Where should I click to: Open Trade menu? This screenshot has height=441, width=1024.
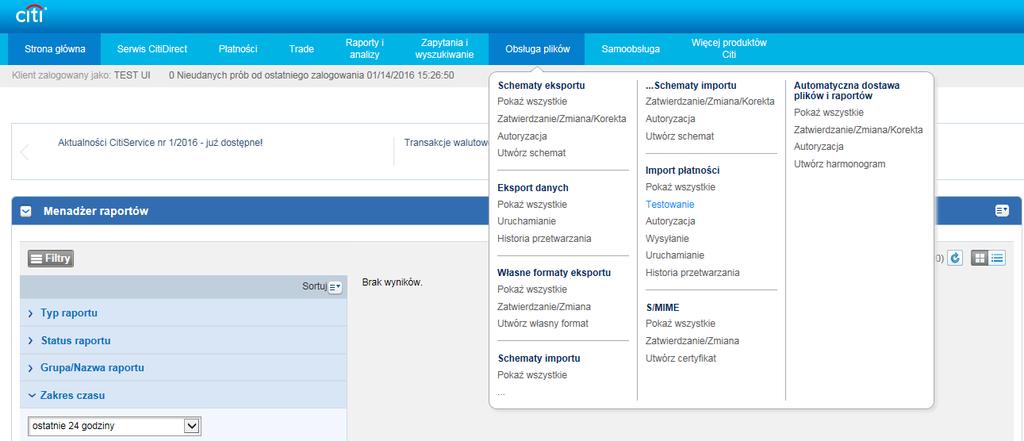coord(301,49)
